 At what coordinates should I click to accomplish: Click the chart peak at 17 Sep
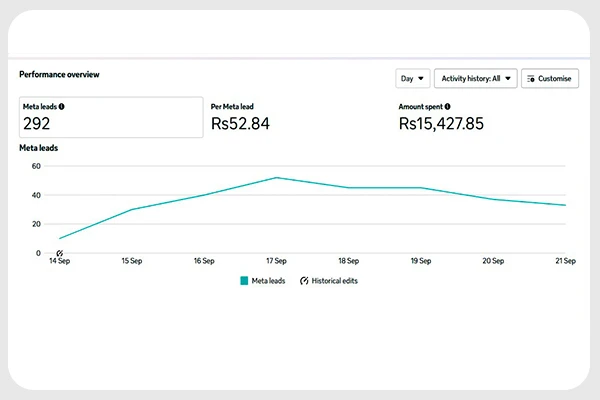pyautogui.click(x=276, y=178)
